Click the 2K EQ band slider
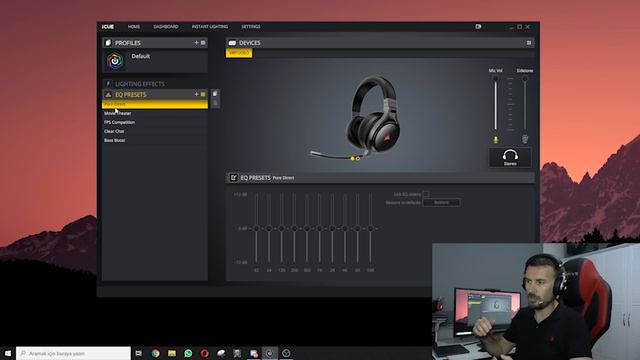640x360 pixels. pos(332,228)
